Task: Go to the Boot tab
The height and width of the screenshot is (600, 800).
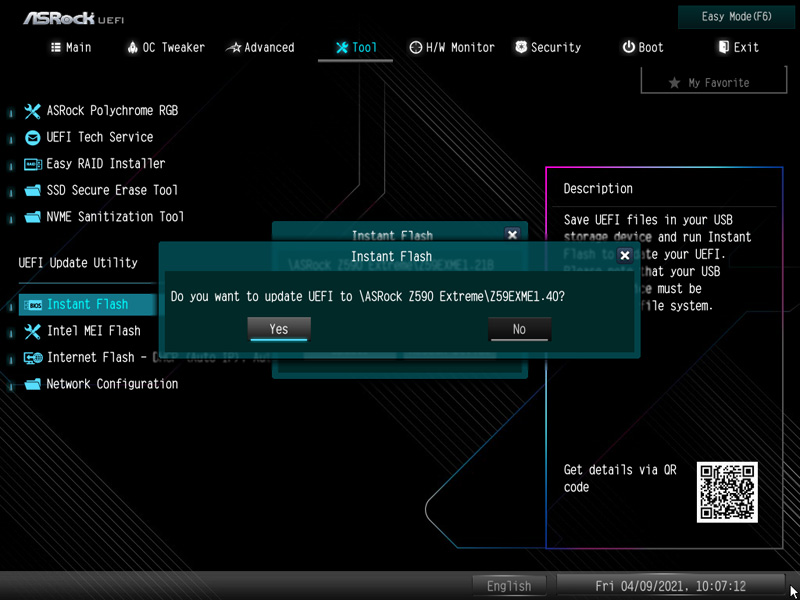Action: point(643,47)
